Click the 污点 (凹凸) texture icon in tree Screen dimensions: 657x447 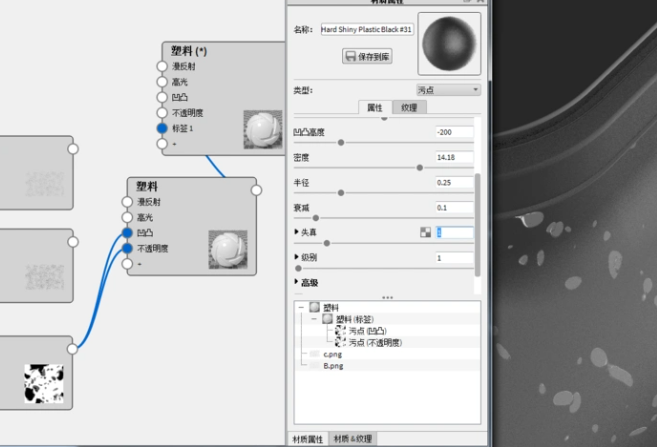coord(341,331)
